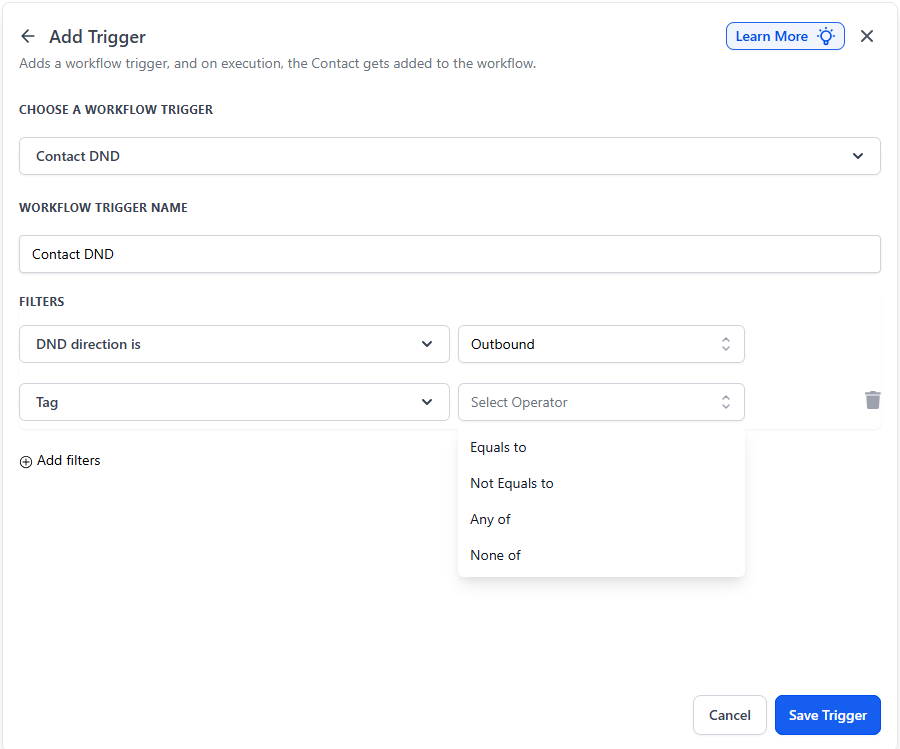Select the None of operator option
The height and width of the screenshot is (749, 900).
(x=496, y=555)
